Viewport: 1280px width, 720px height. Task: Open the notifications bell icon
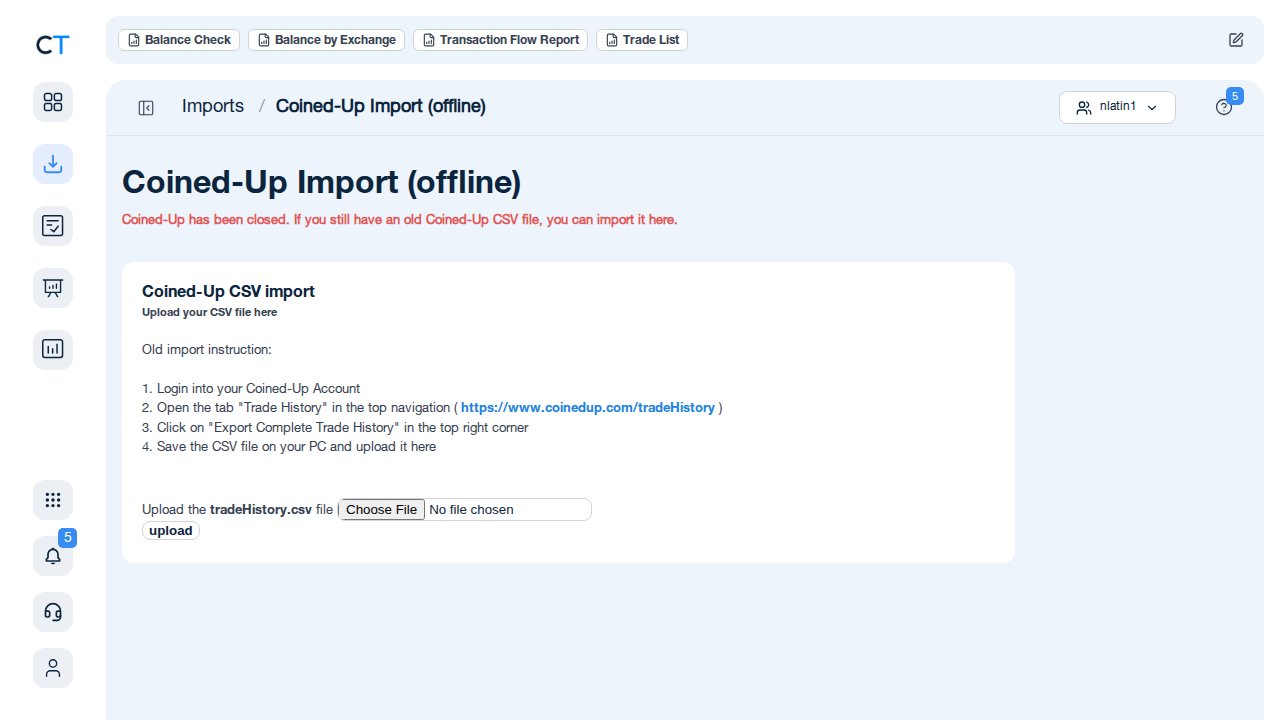(x=53, y=556)
